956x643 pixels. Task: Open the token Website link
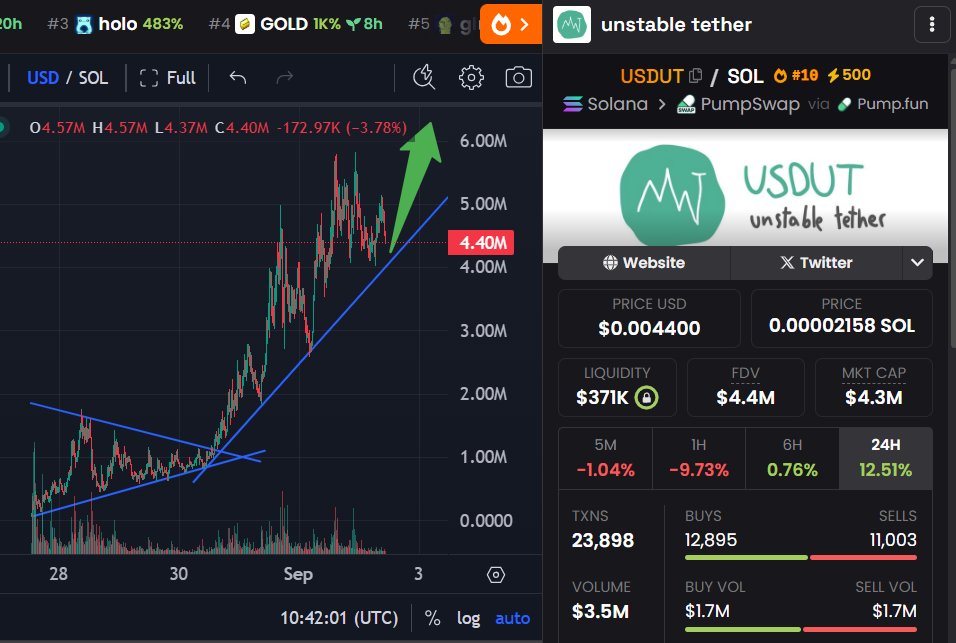644,263
